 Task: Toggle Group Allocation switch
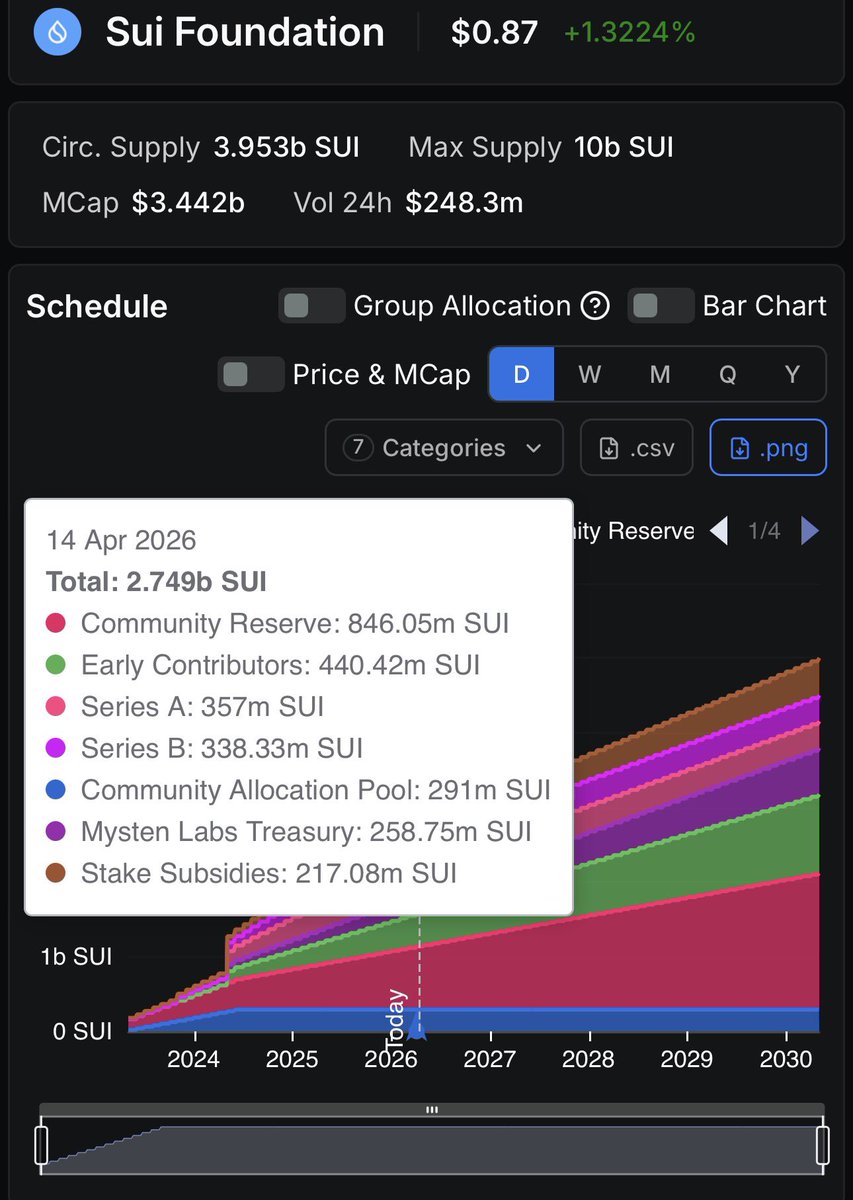pos(311,306)
